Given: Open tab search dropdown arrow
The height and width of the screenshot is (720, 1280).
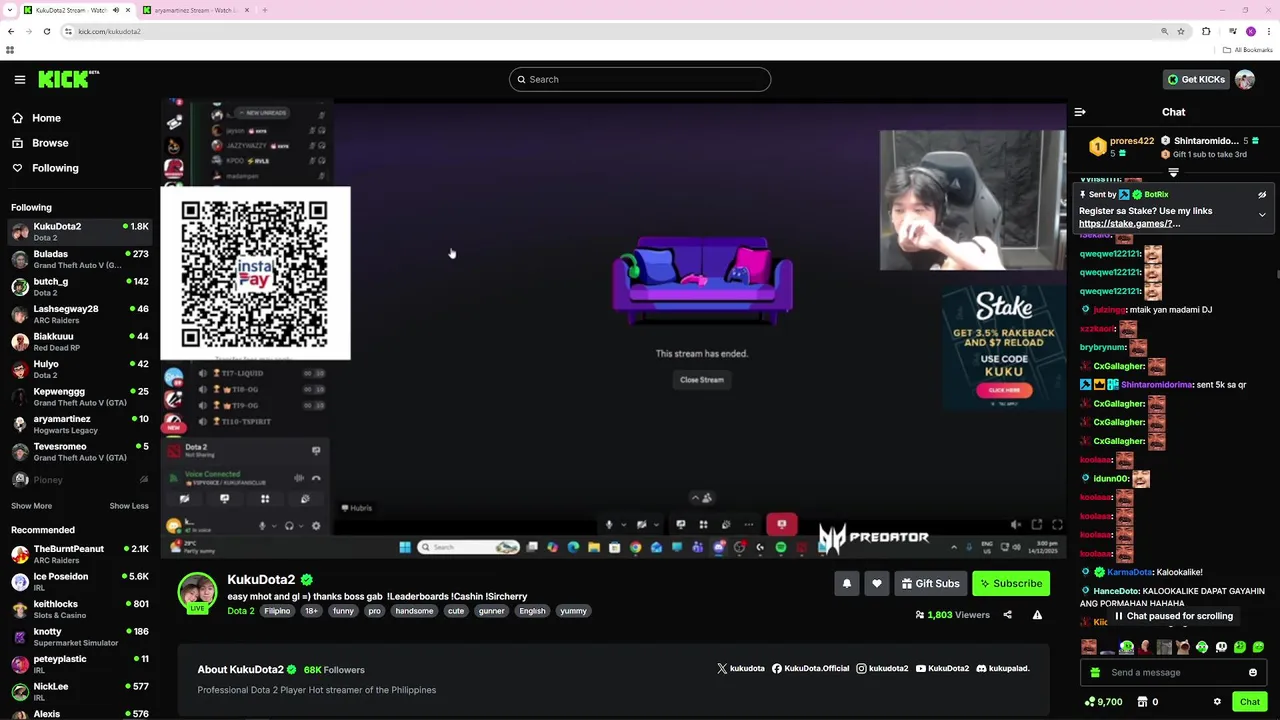Looking at the screenshot, I should 10,10.
